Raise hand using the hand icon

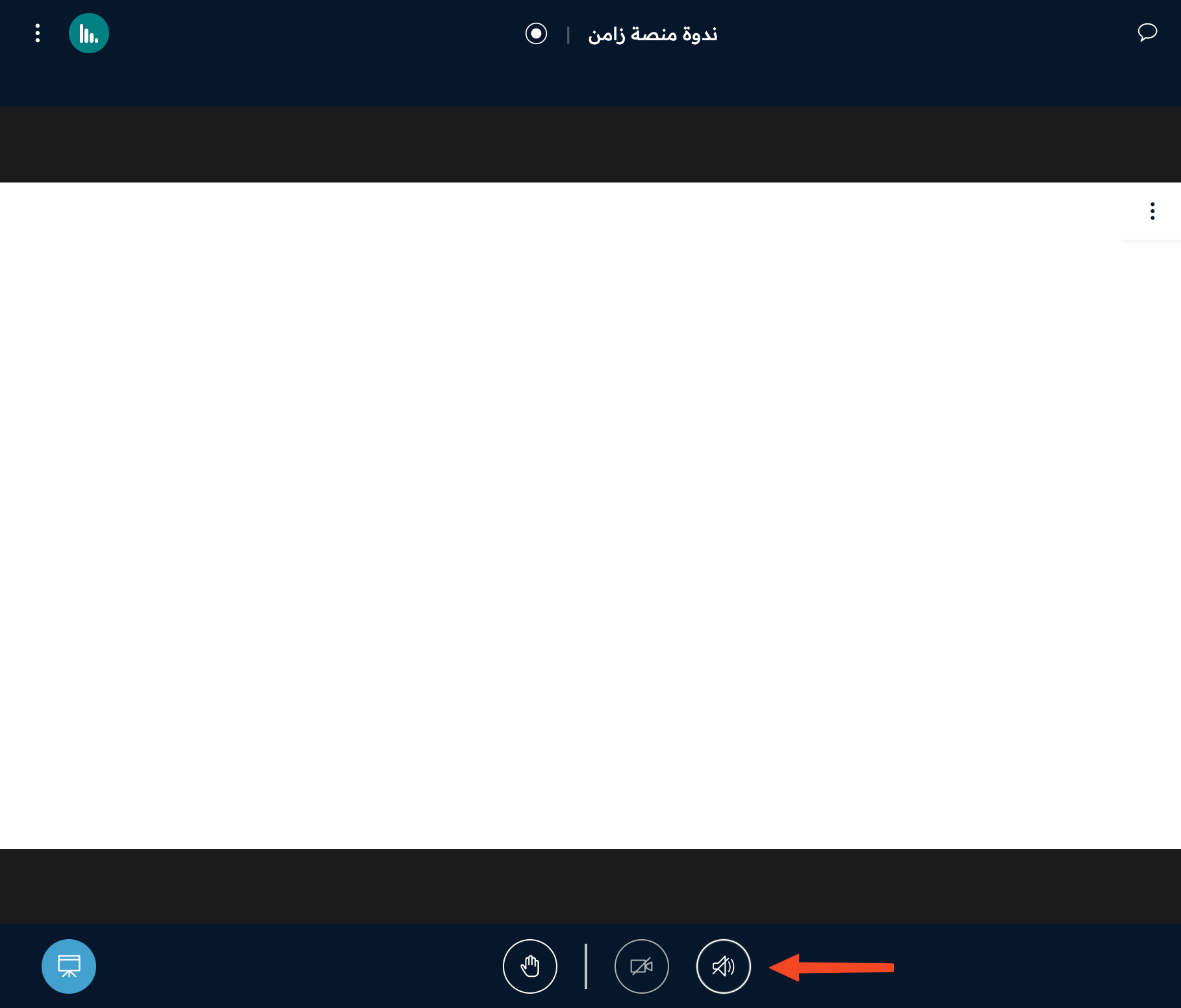click(530, 966)
